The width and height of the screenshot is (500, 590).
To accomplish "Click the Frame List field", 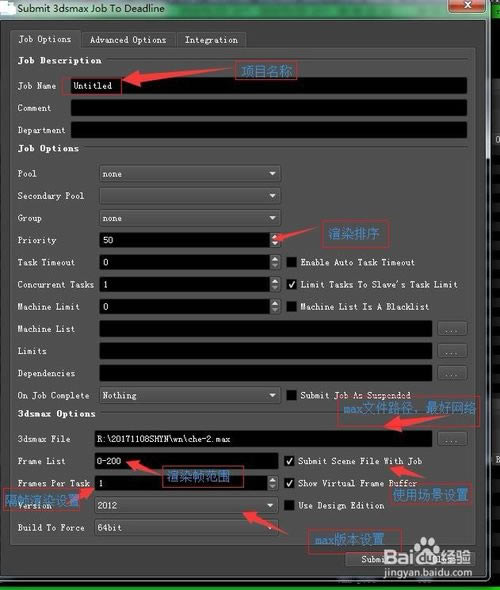I will pos(186,461).
